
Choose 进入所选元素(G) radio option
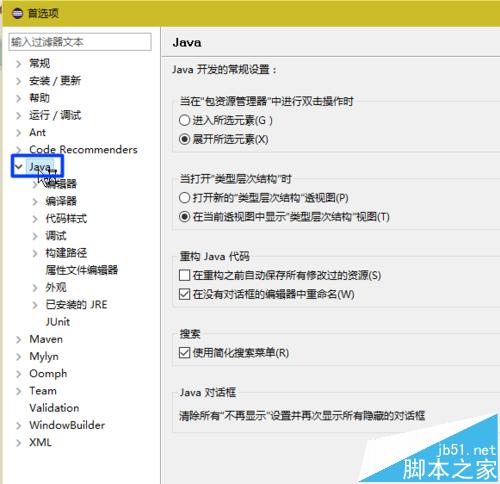click(x=184, y=120)
